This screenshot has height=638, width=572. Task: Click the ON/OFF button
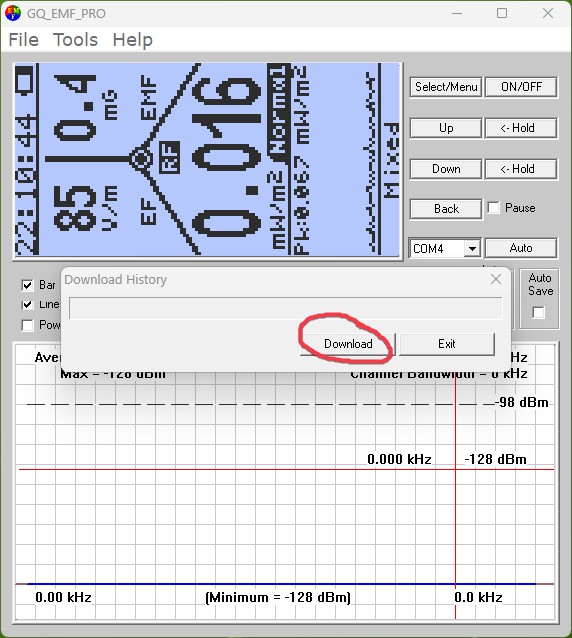[521, 87]
